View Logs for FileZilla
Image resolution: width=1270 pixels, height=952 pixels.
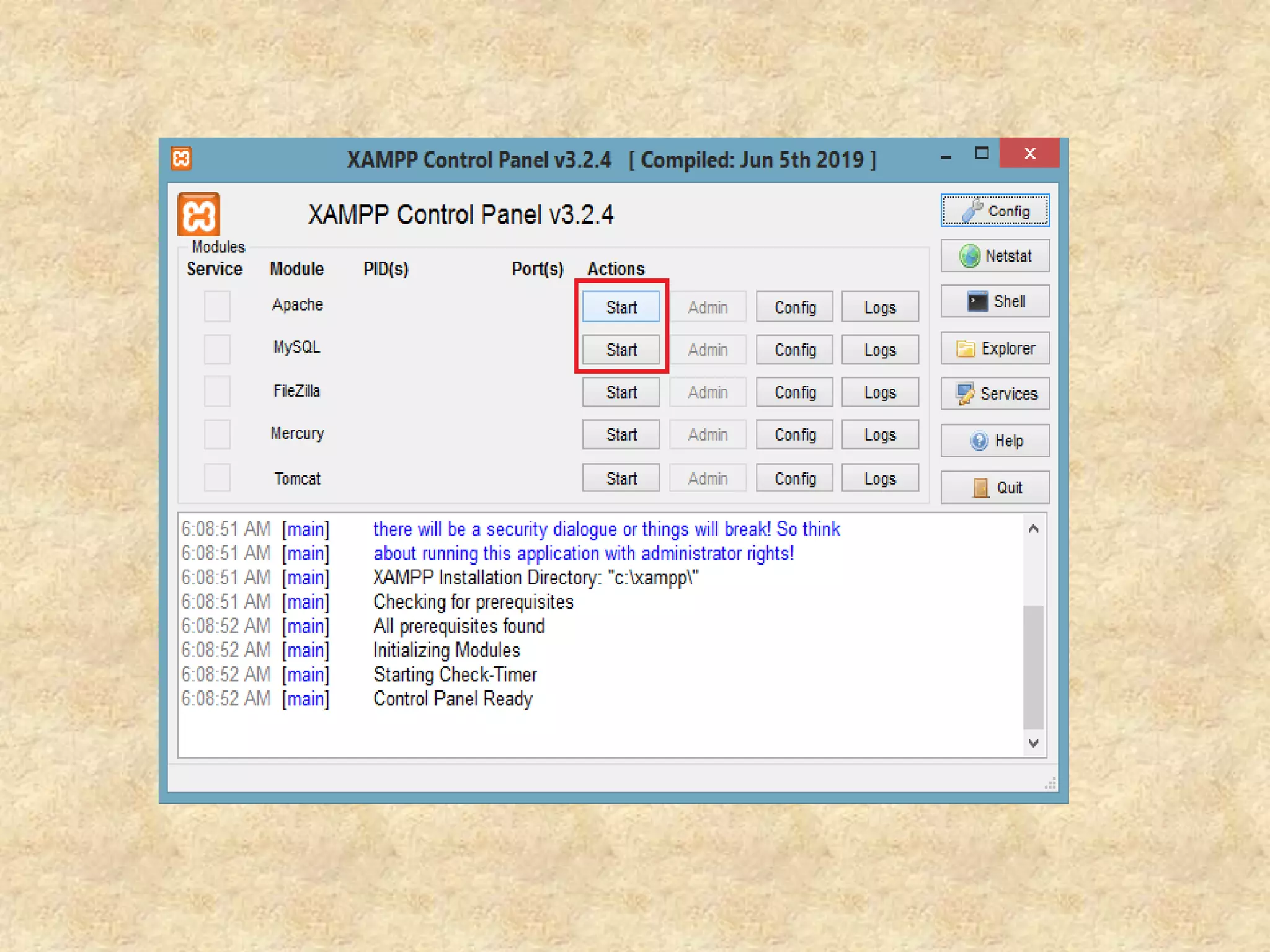pyautogui.click(x=880, y=392)
